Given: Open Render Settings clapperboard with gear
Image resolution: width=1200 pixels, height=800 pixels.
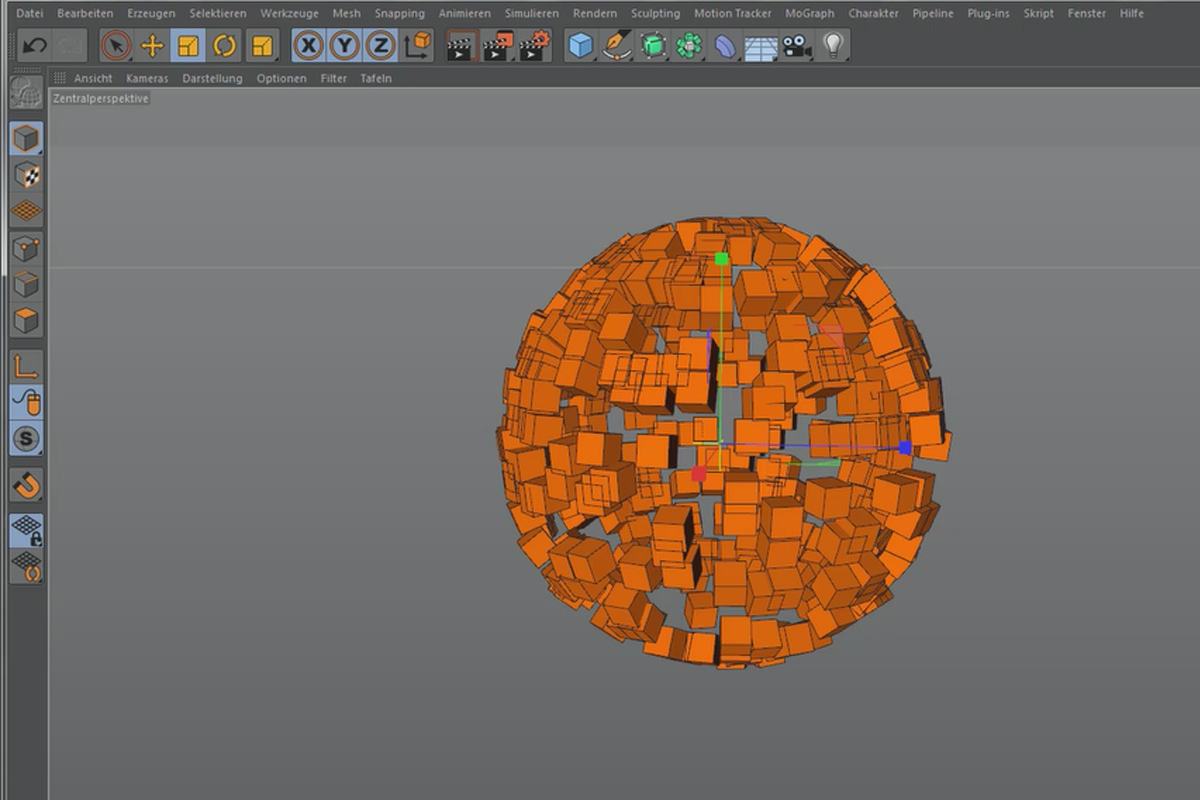Looking at the screenshot, I should pos(534,46).
